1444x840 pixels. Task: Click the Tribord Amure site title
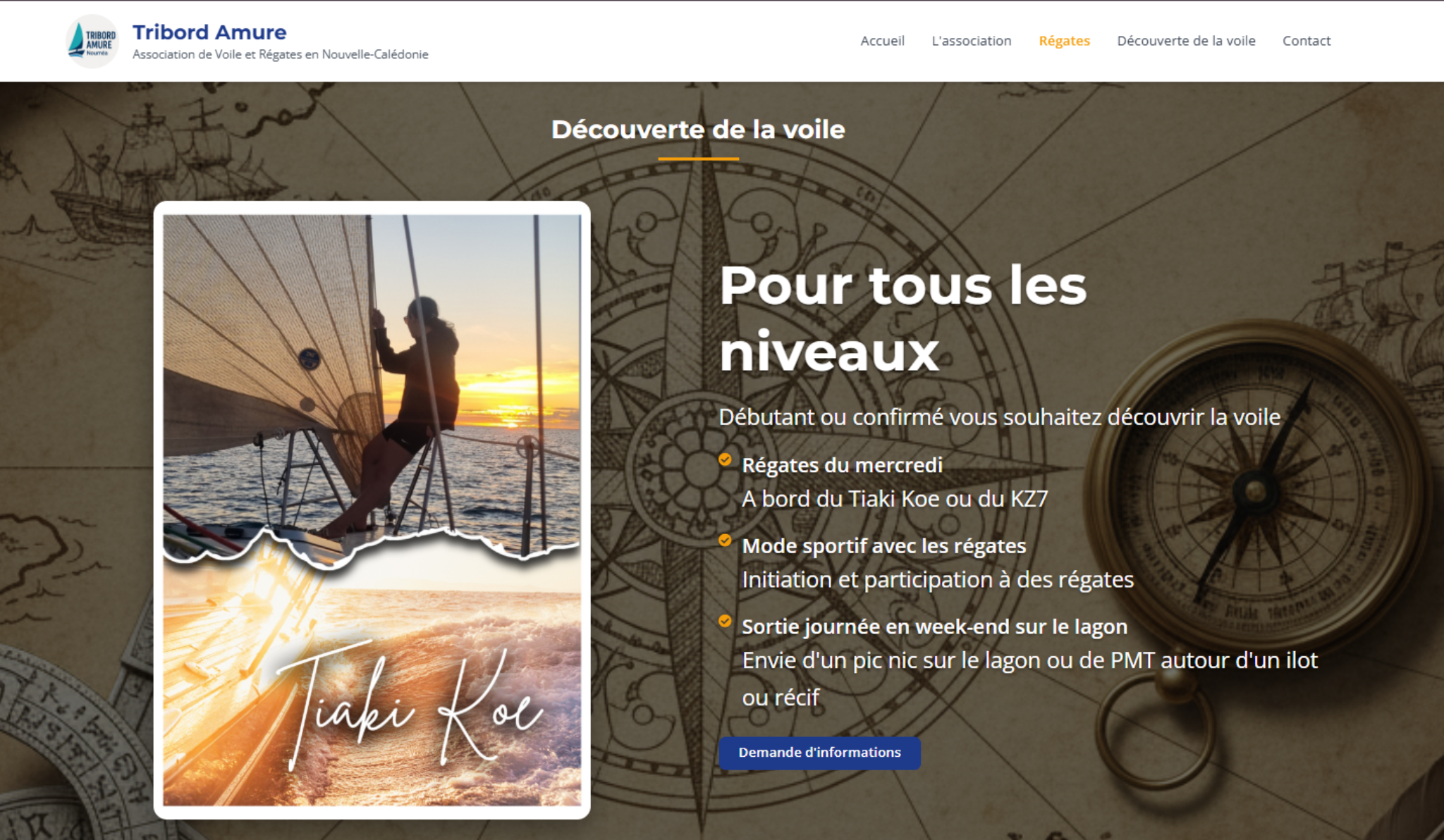click(209, 32)
